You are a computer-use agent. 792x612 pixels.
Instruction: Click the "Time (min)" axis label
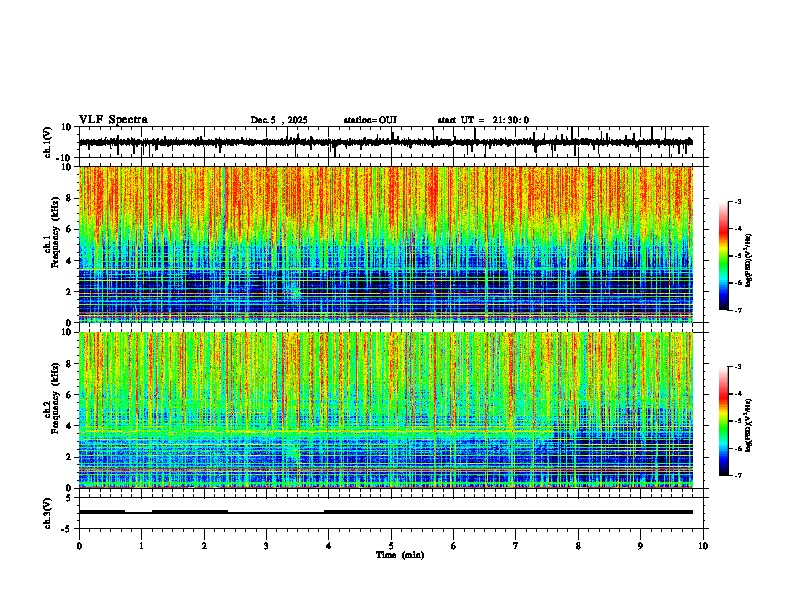(400, 555)
